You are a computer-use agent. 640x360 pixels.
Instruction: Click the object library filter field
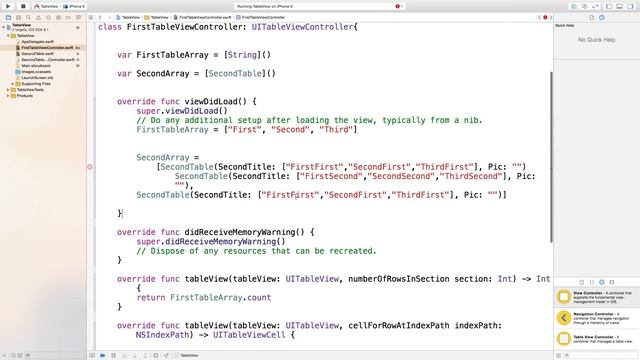tap(601, 356)
